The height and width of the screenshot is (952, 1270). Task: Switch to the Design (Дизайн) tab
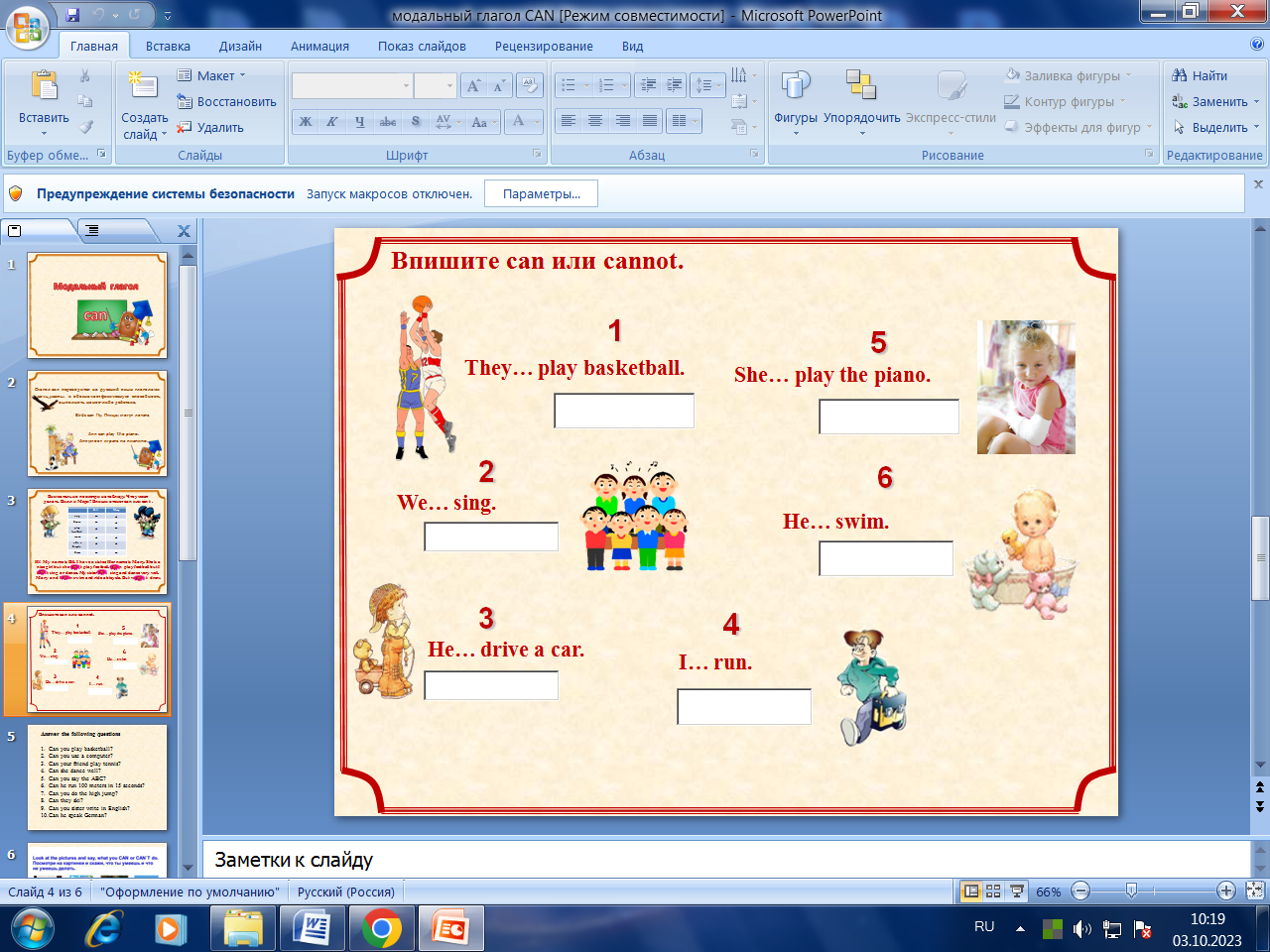(x=240, y=46)
